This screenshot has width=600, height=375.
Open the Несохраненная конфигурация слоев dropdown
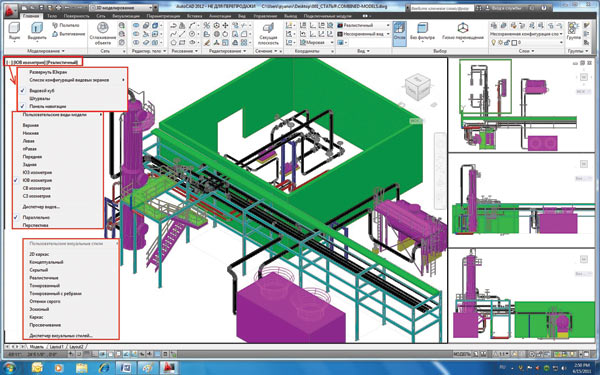pyautogui.click(x=527, y=34)
